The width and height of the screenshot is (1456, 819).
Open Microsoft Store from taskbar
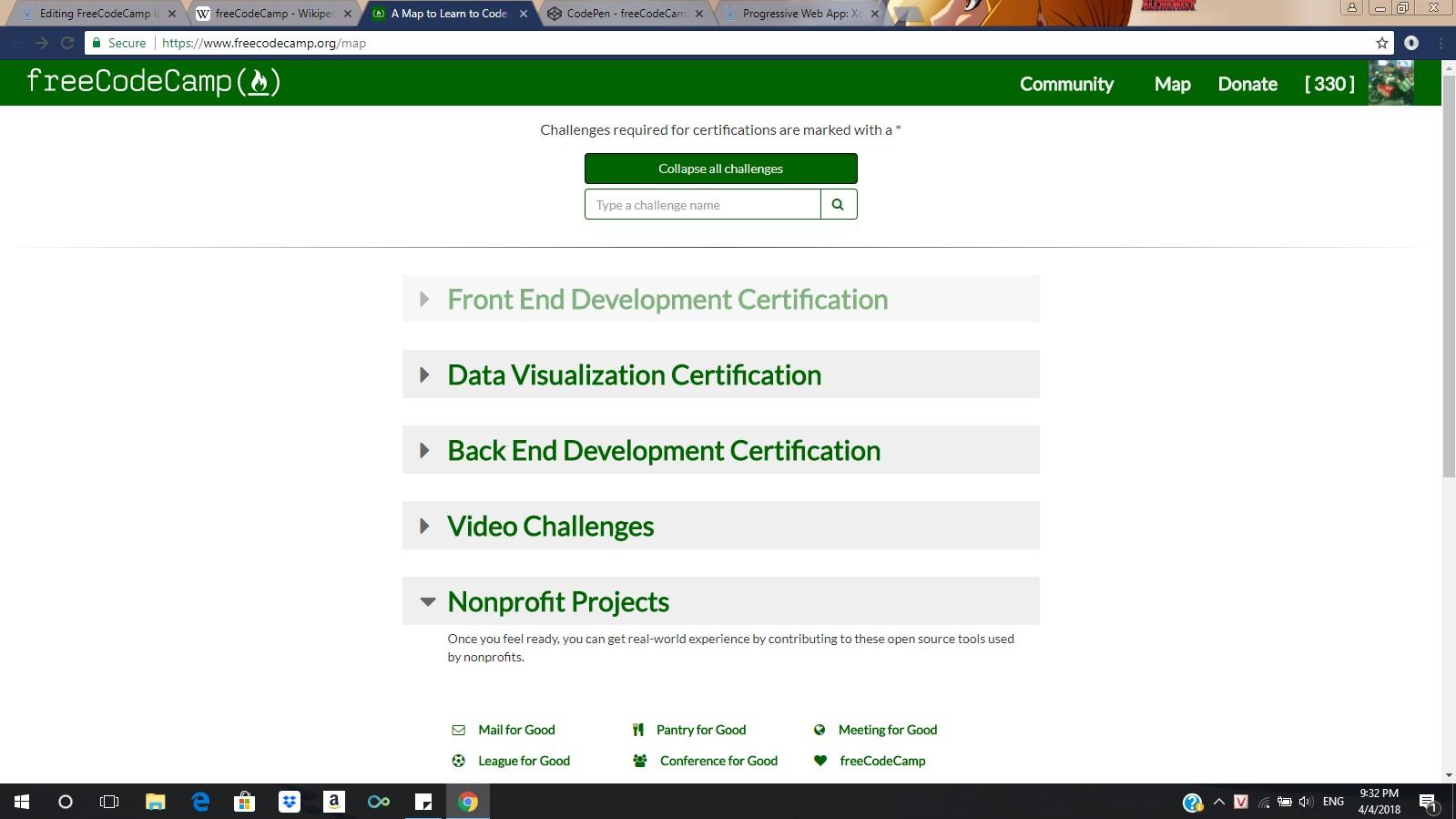(x=244, y=802)
